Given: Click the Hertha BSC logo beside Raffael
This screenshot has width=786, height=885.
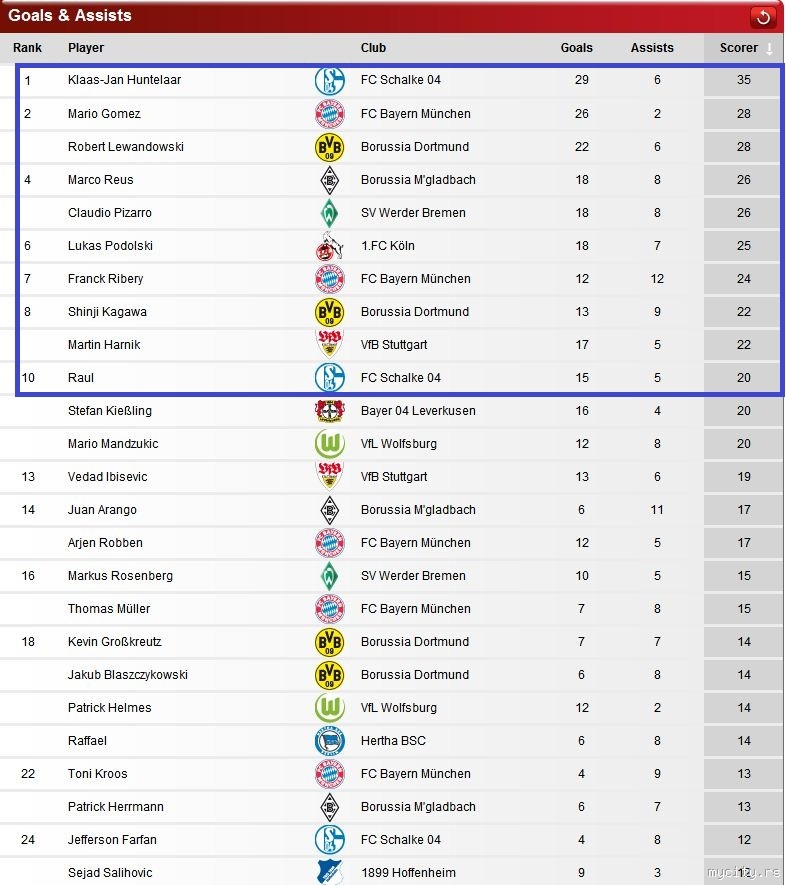Looking at the screenshot, I should click(x=329, y=741).
